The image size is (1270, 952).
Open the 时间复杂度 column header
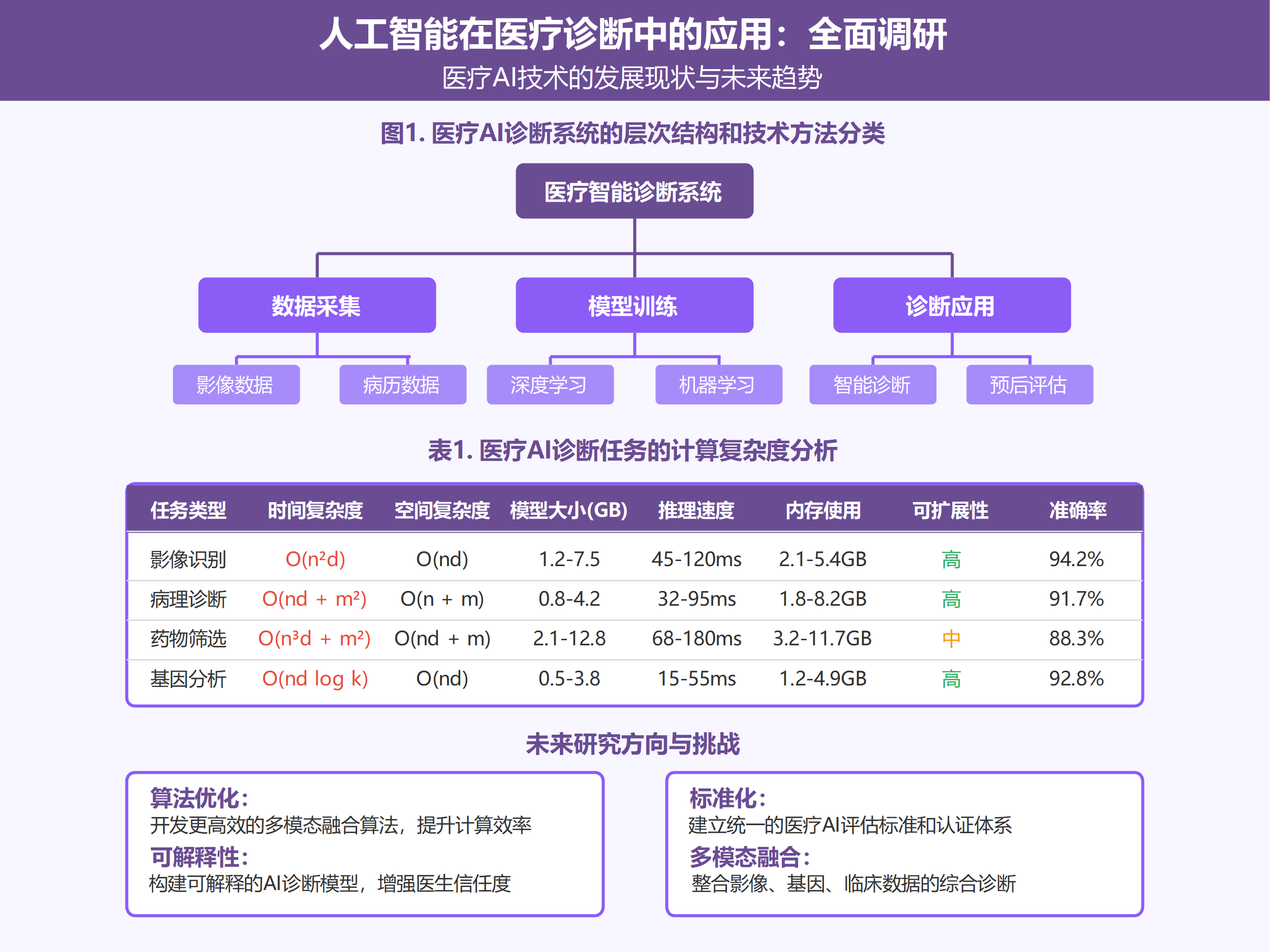314,510
